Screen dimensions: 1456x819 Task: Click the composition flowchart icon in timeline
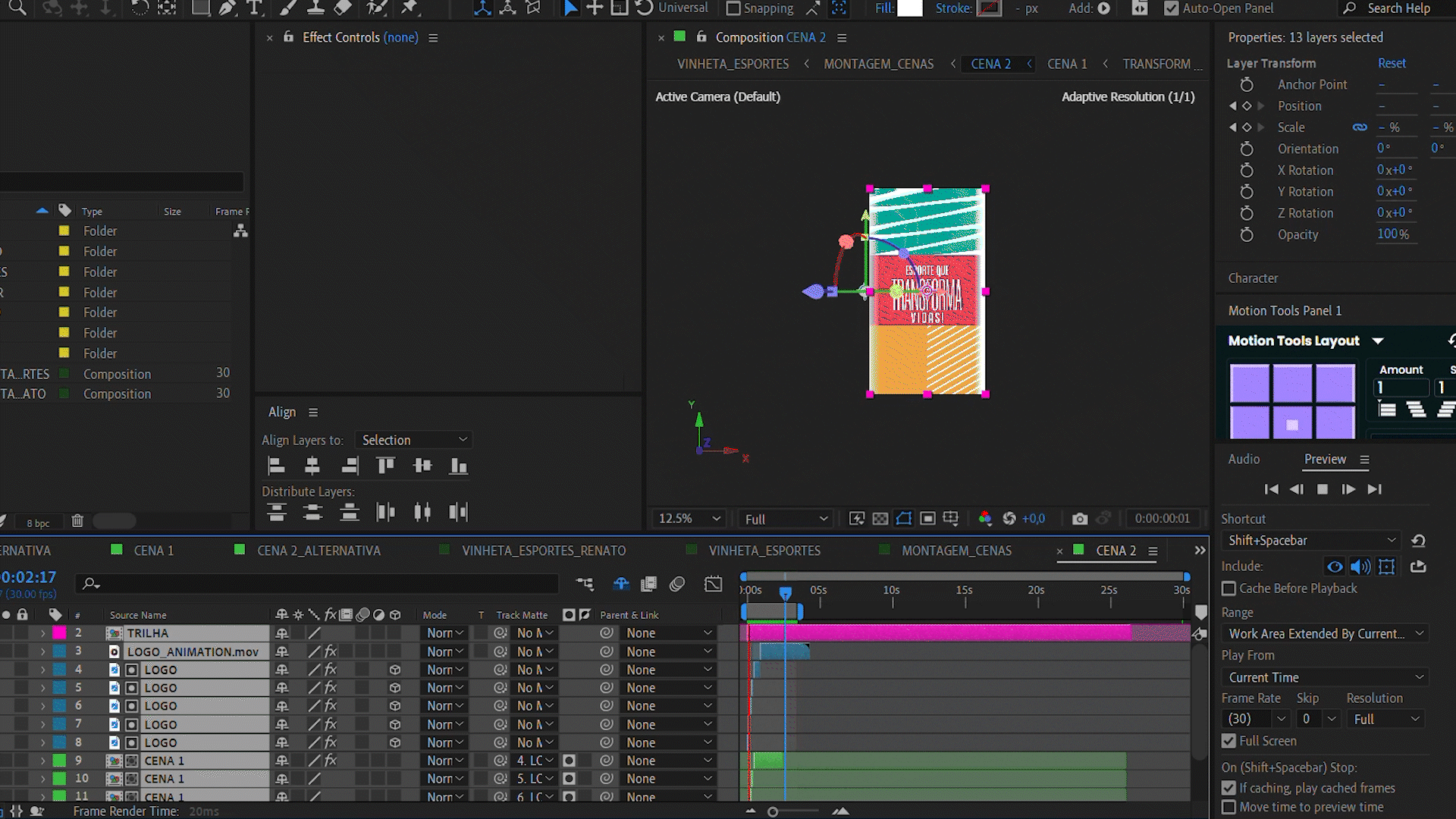point(585,583)
